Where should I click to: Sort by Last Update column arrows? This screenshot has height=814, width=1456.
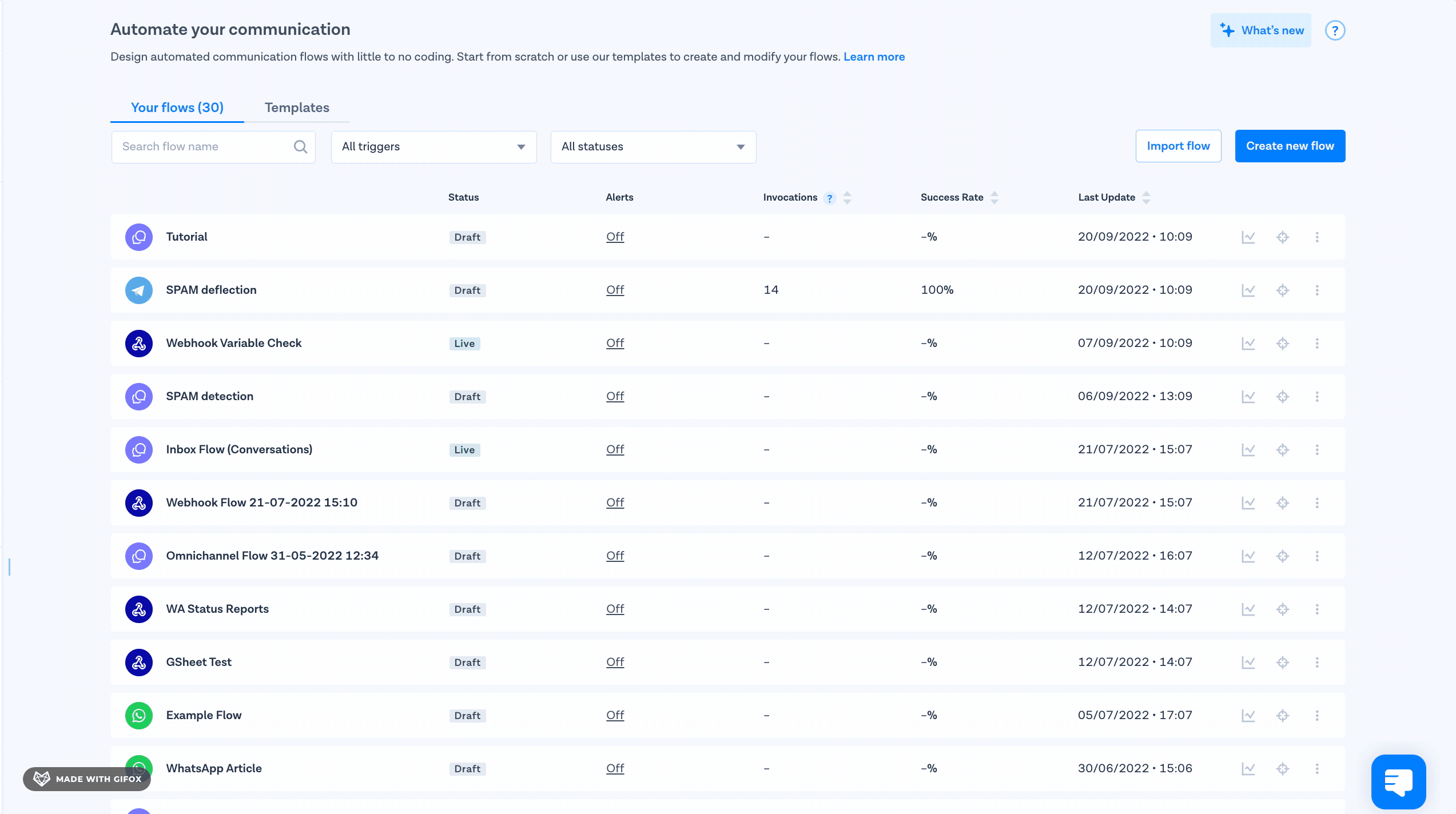click(1146, 197)
